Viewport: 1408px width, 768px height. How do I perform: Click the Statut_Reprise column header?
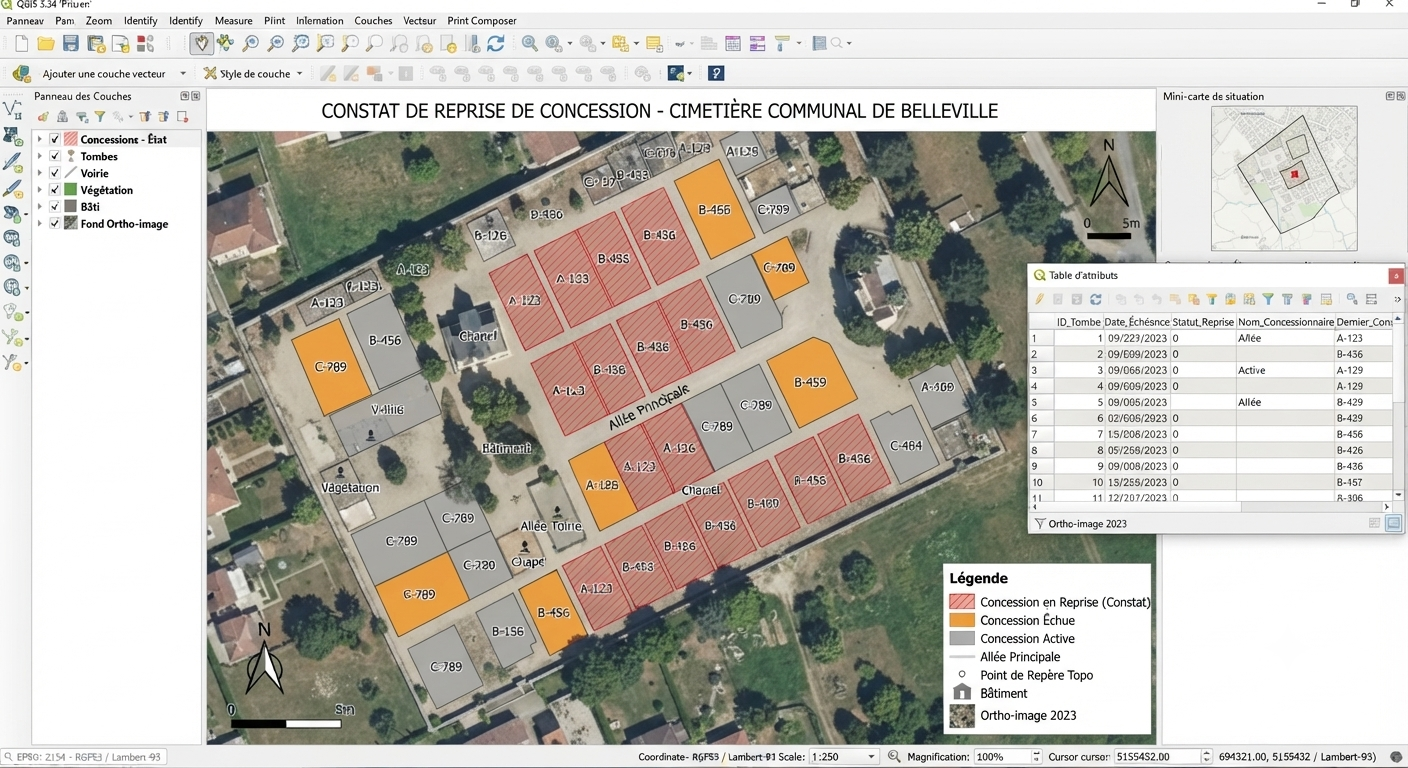pos(1202,322)
